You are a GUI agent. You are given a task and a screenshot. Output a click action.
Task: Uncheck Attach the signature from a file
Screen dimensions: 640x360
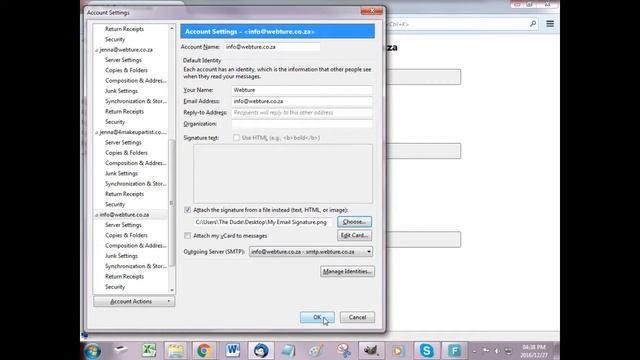coord(188,210)
